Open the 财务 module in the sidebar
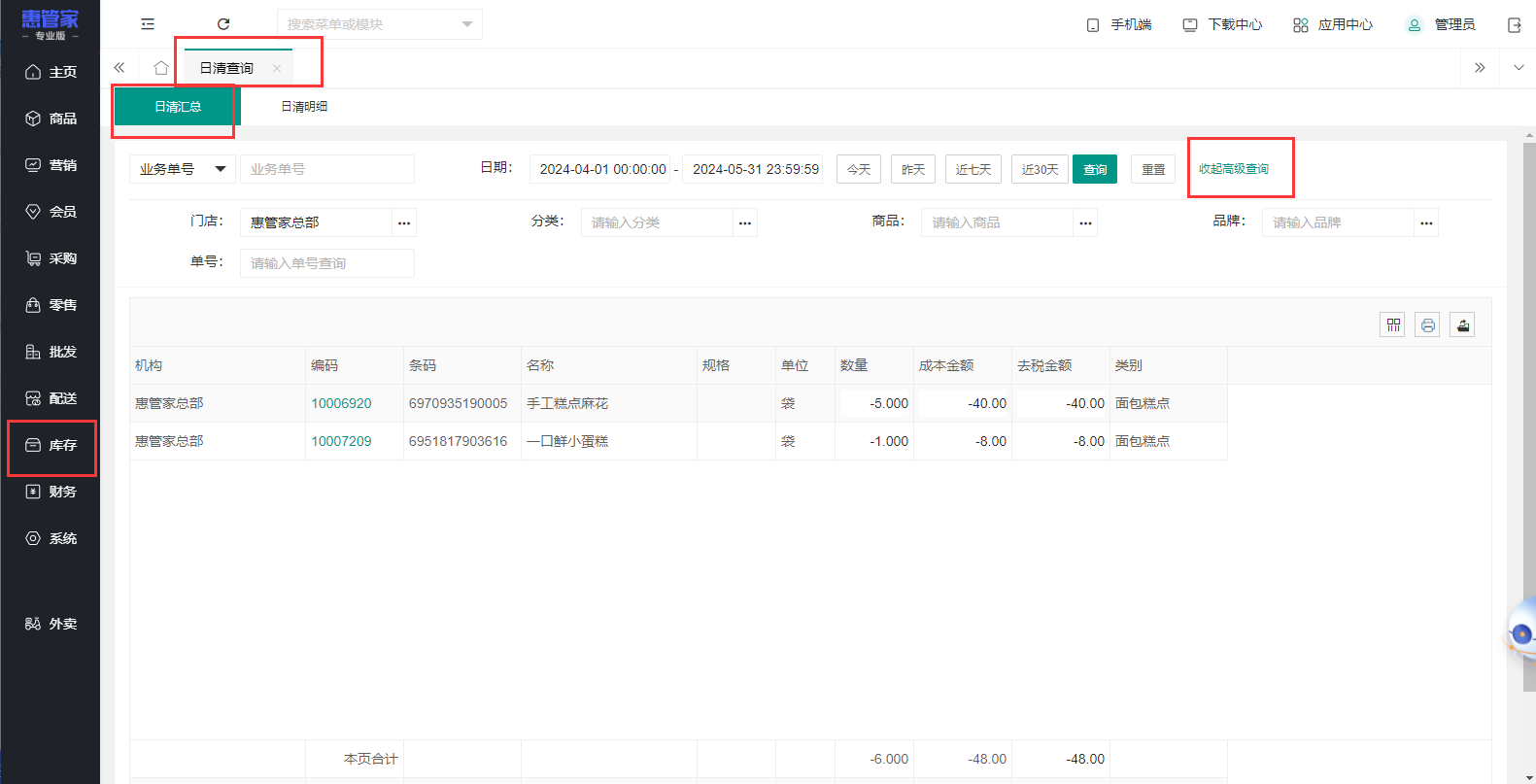 tap(51, 492)
